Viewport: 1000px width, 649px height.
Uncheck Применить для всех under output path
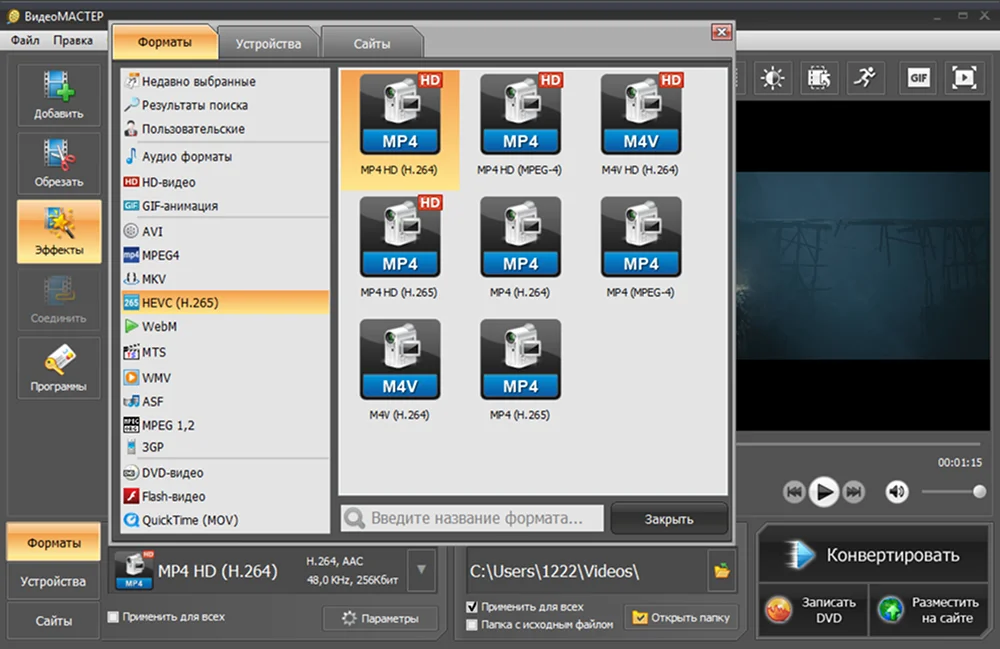click(x=472, y=607)
